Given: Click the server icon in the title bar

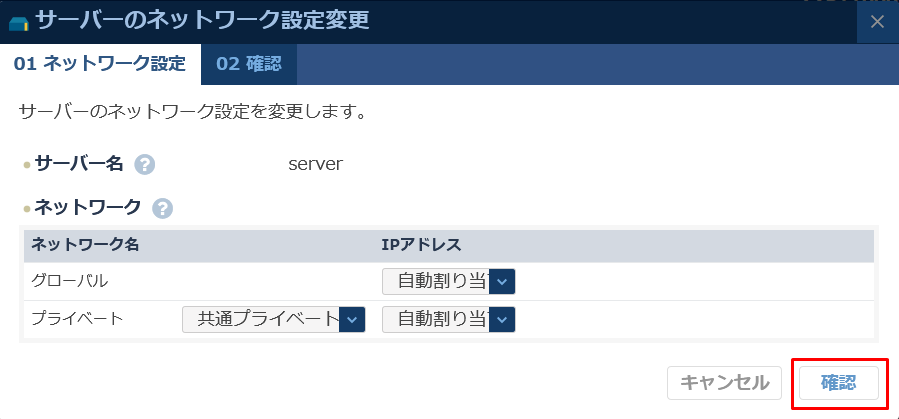Looking at the screenshot, I should (19, 24).
